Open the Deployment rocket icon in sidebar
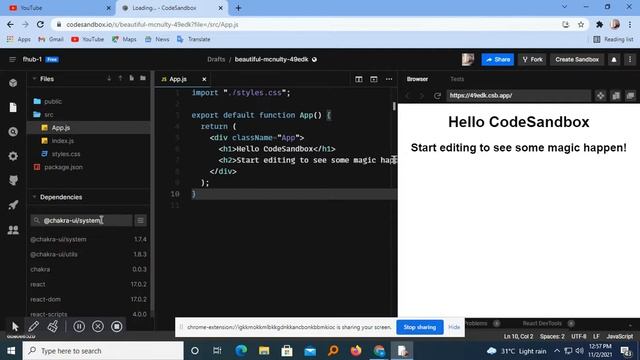 coord(13,205)
